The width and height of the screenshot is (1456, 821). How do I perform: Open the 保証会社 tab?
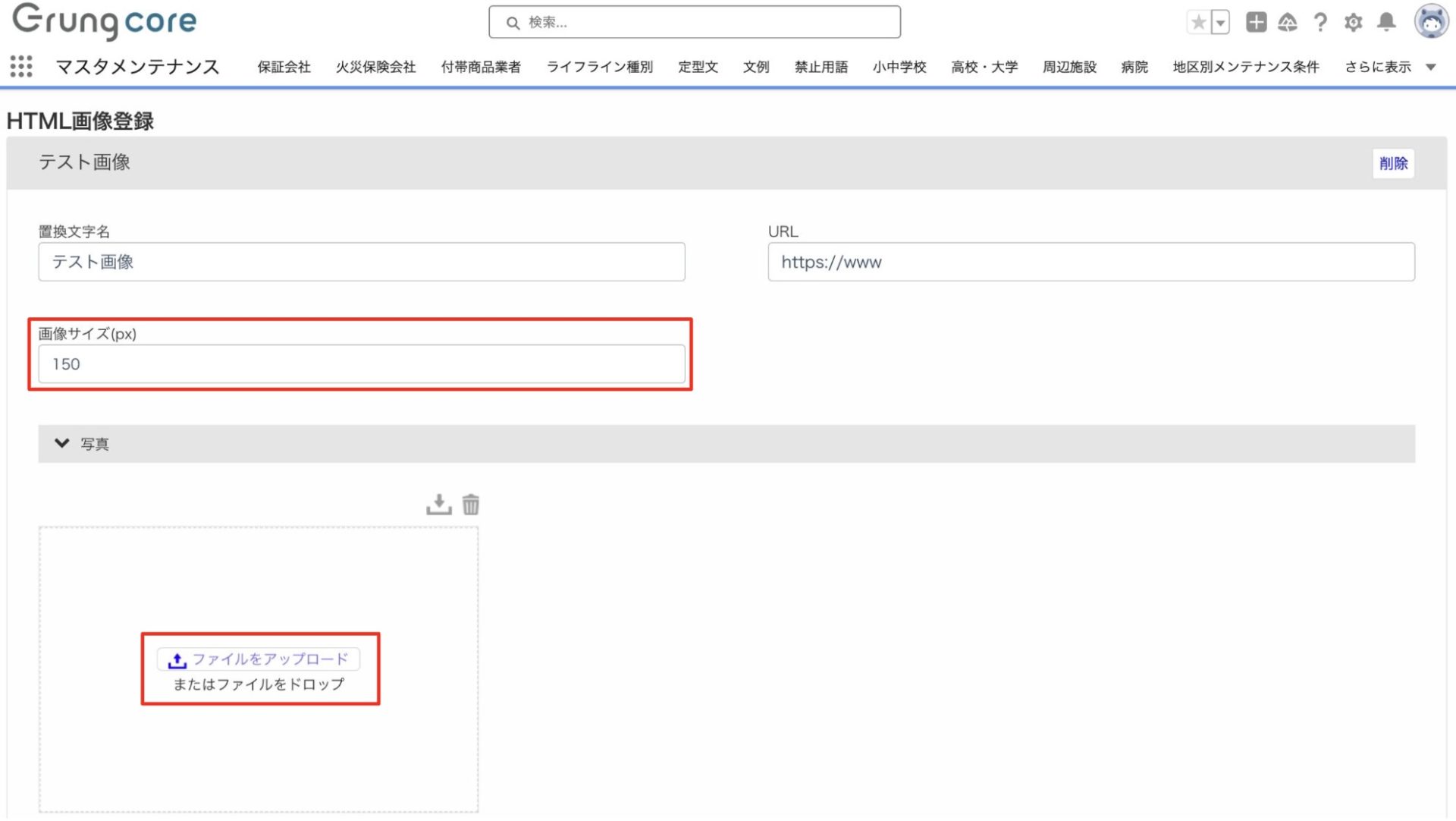(284, 67)
